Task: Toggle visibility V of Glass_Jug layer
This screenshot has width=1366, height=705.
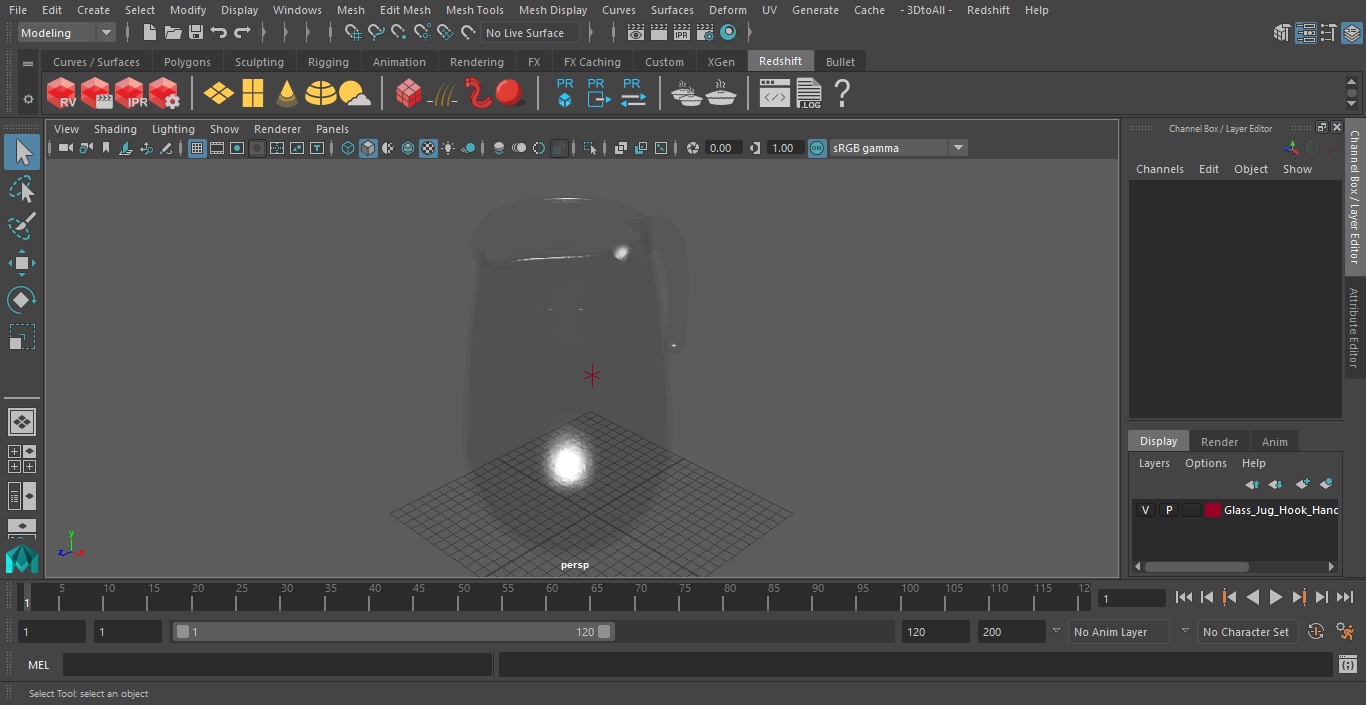Action: pyautogui.click(x=1145, y=510)
